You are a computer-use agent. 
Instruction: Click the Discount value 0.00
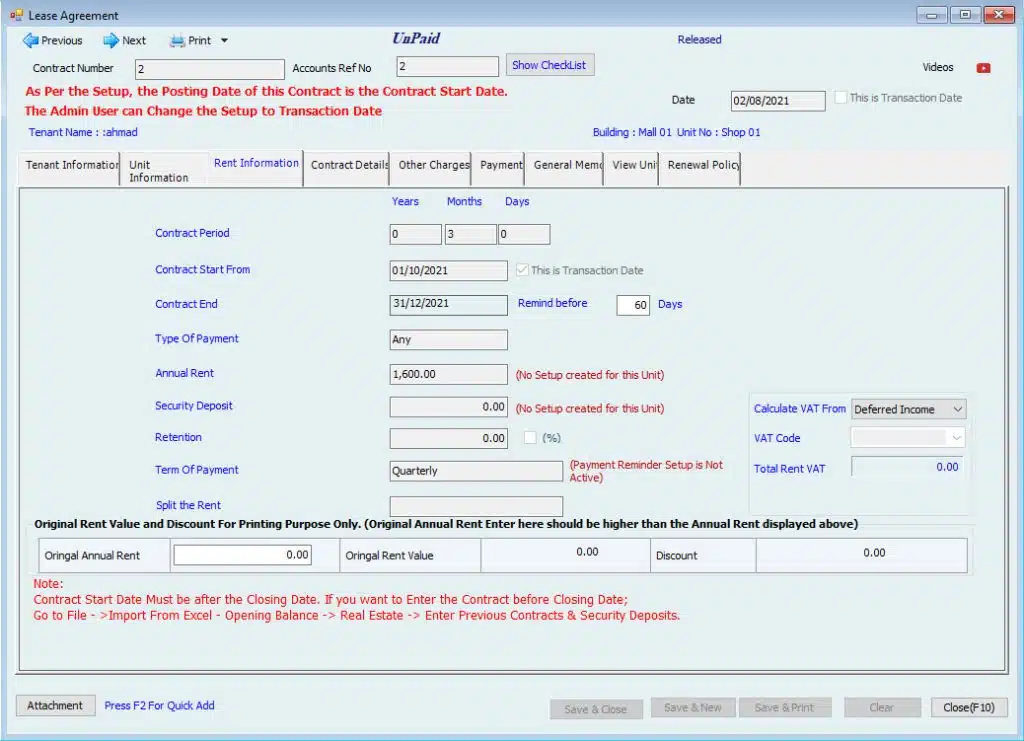pos(874,553)
